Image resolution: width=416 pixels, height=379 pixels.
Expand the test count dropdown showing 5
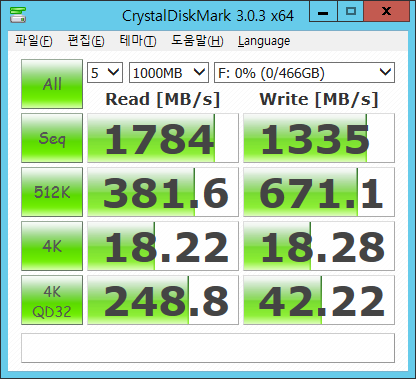(x=105, y=72)
